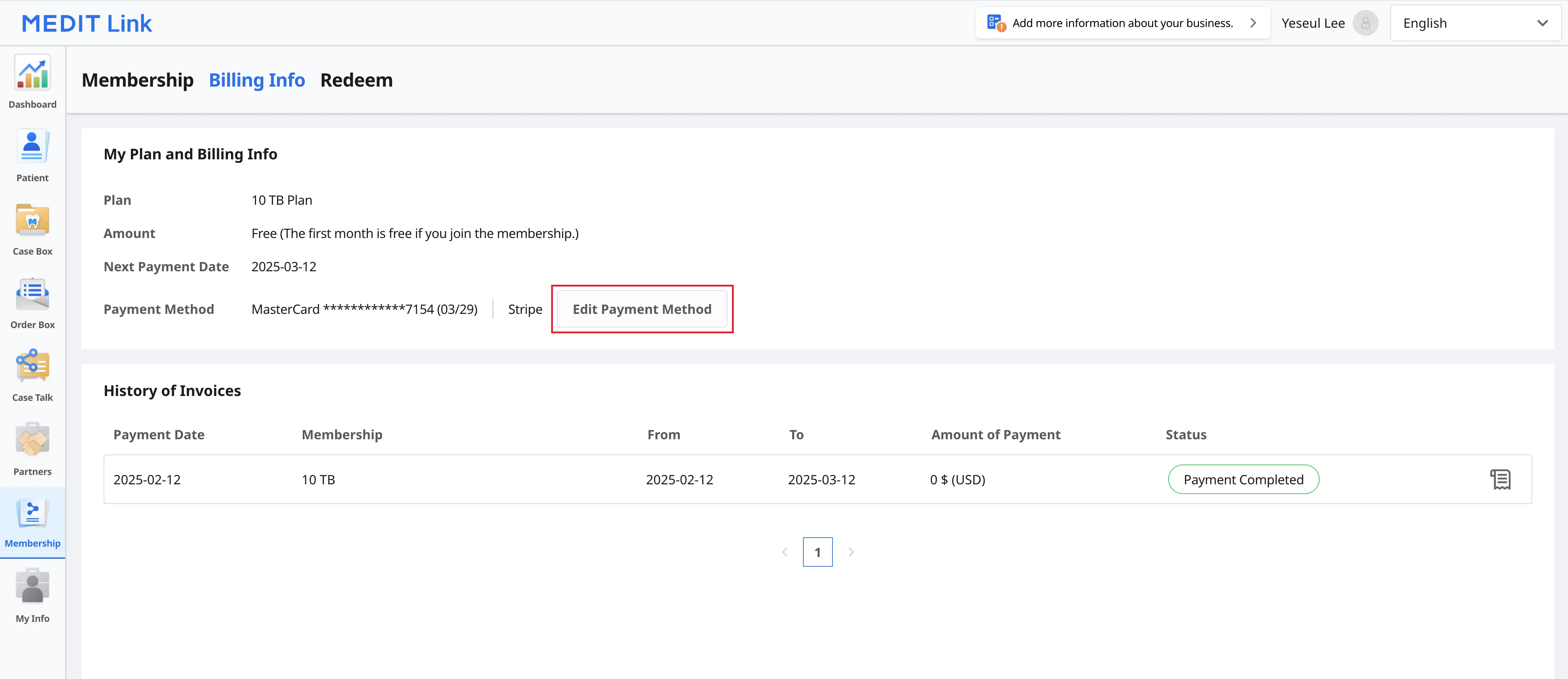Click the Partners handshake icon

click(x=32, y=440)
